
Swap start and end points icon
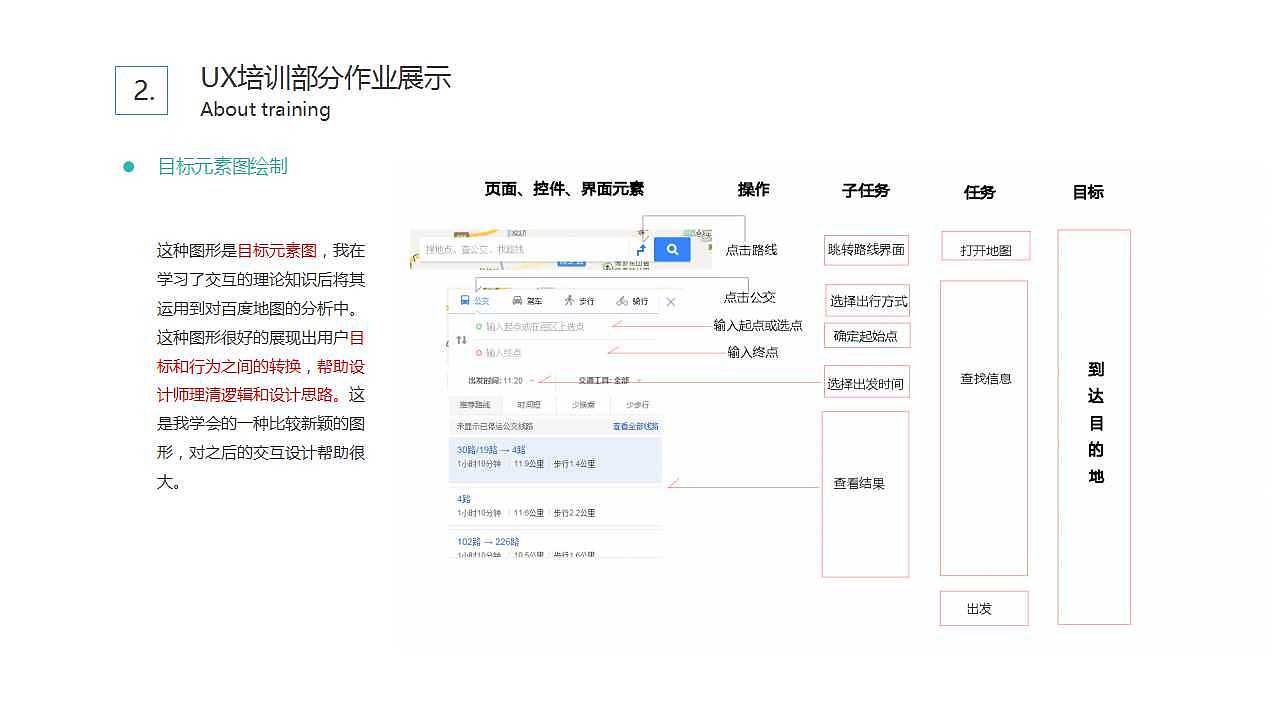[461, 340]
